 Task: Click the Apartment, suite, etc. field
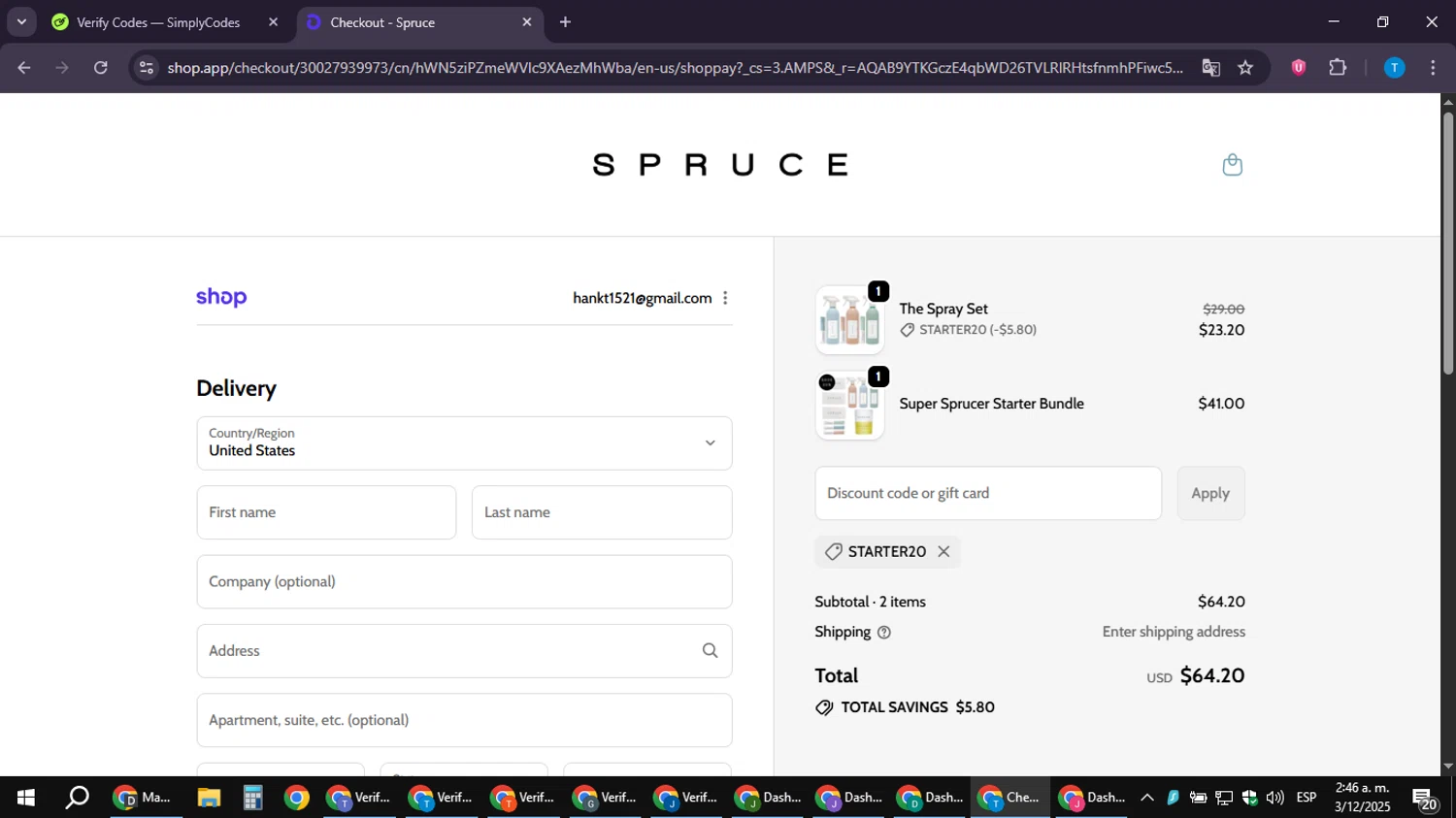(464, 720)
